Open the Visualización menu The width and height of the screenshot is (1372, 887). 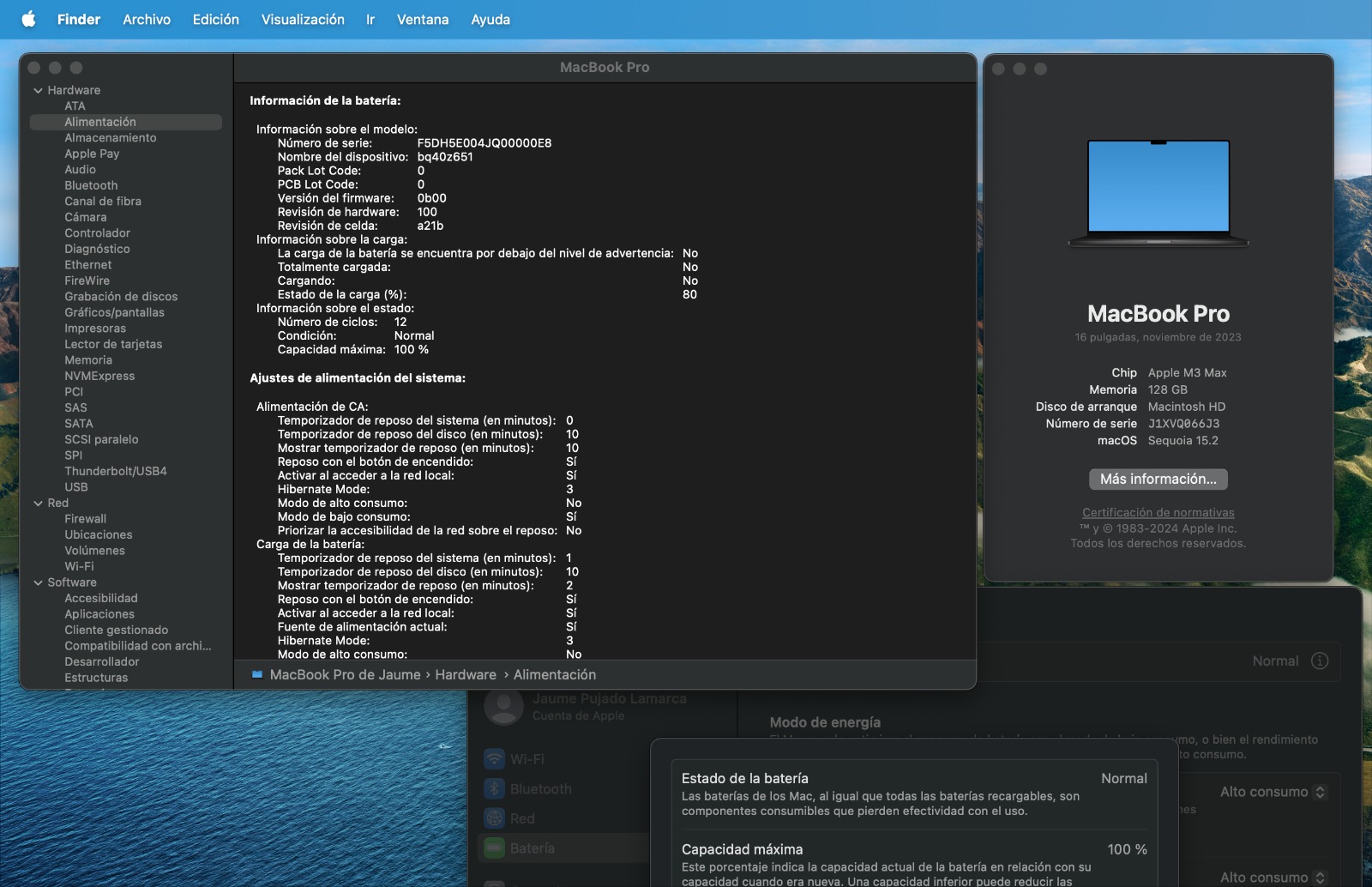pos(303,19)
